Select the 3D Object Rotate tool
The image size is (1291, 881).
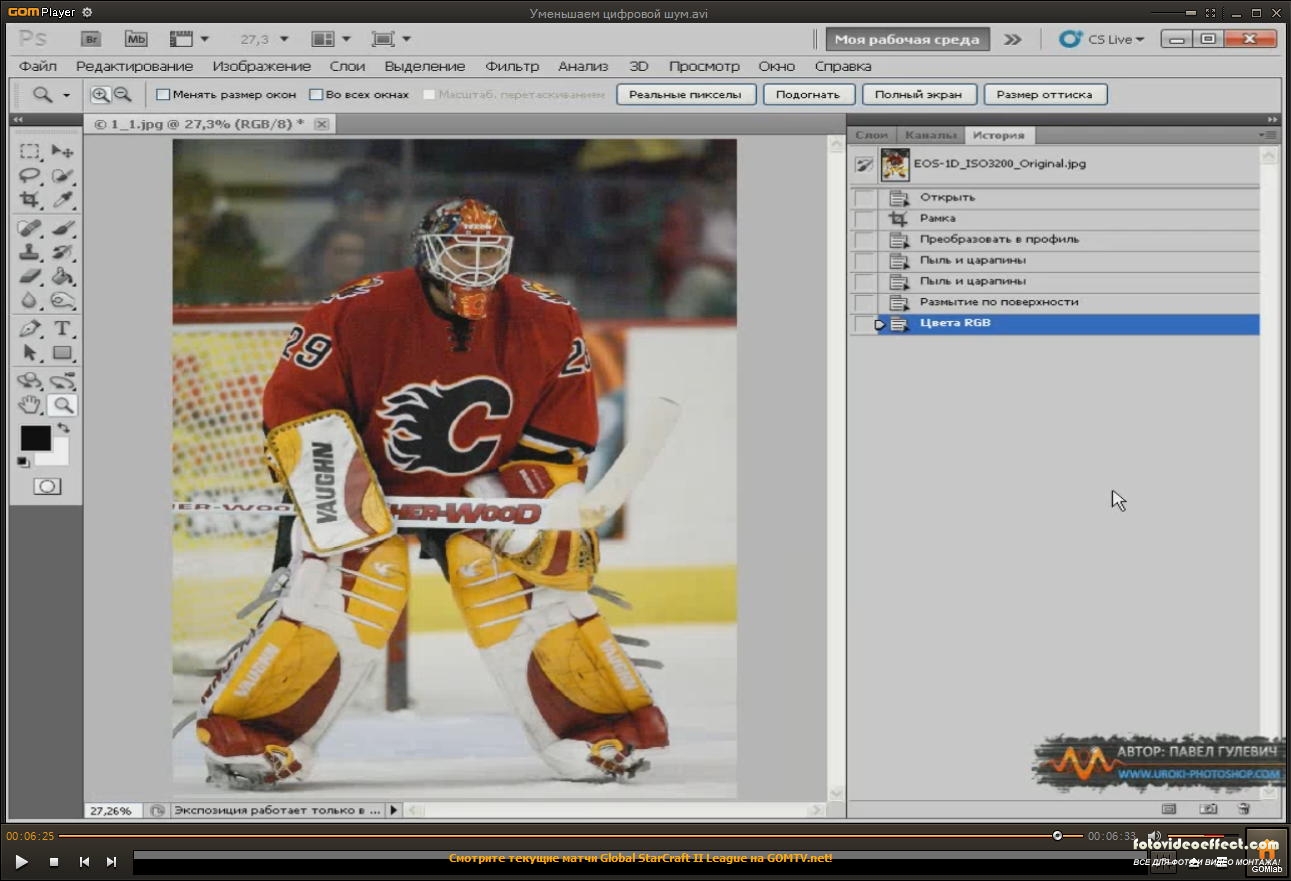point(30,381)
